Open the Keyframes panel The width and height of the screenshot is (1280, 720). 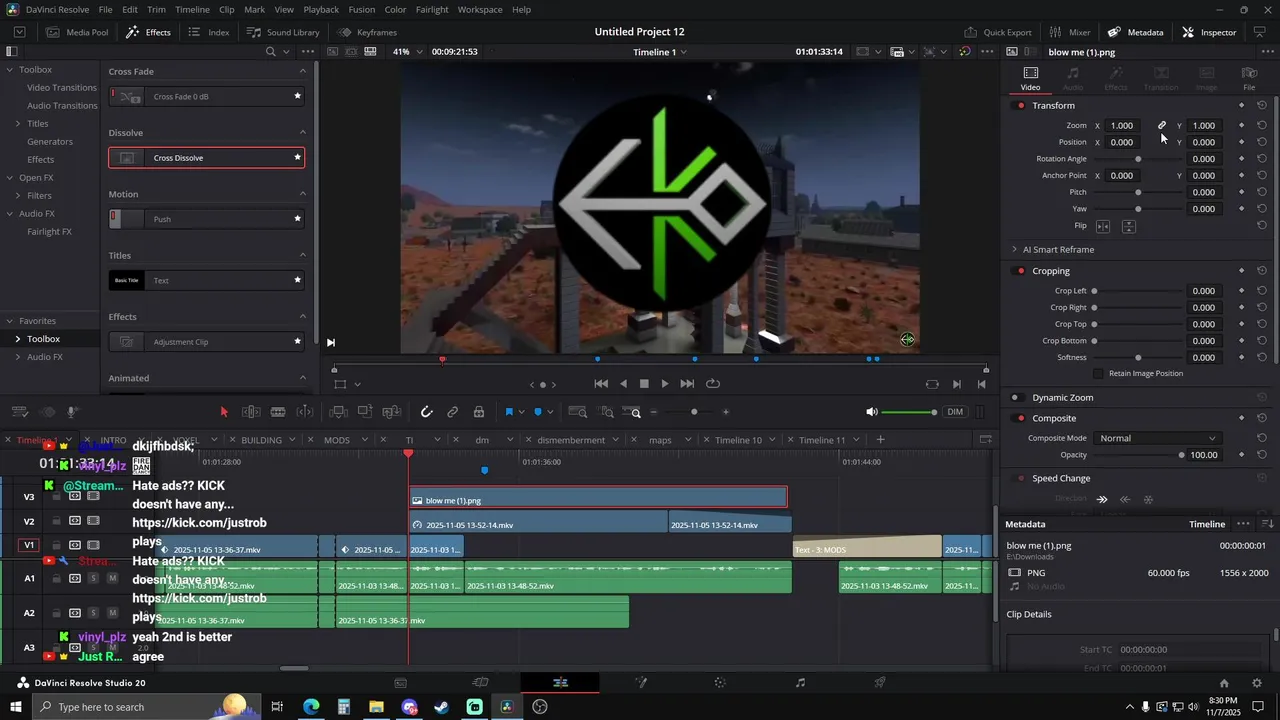[367, 32]
